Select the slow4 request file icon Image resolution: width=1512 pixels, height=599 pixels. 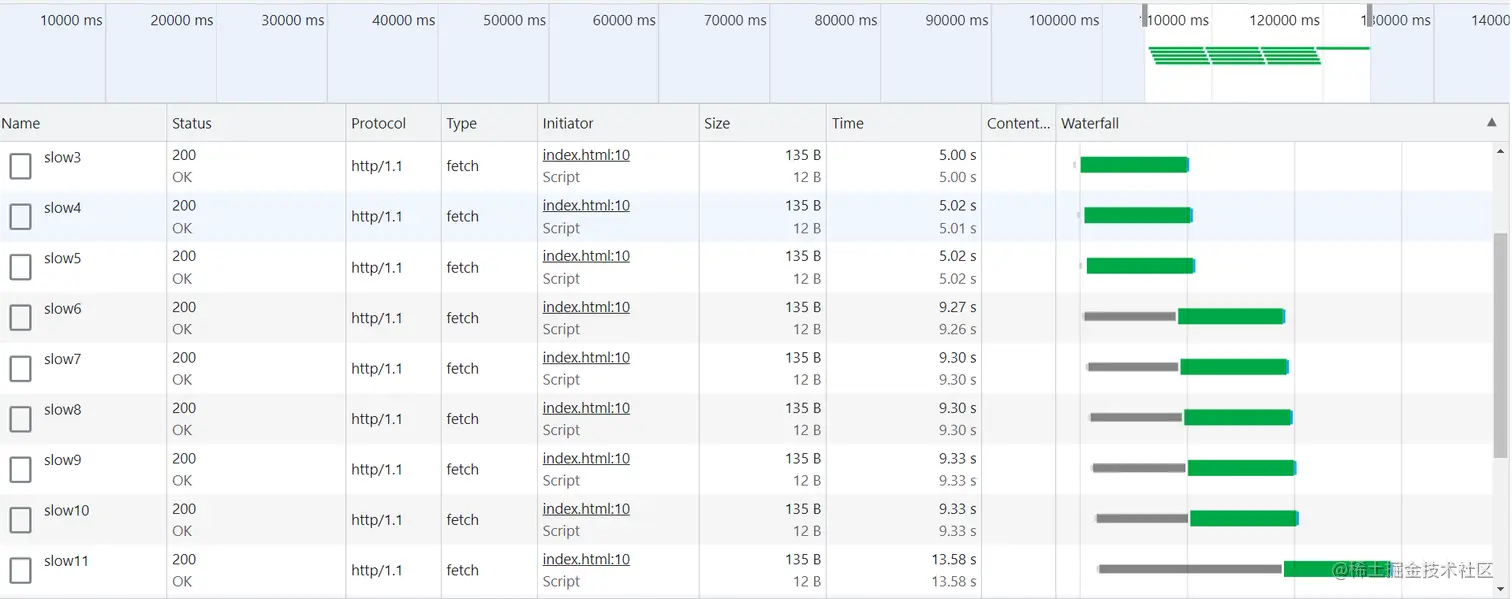pyautogui.click(x=20, y=216)
